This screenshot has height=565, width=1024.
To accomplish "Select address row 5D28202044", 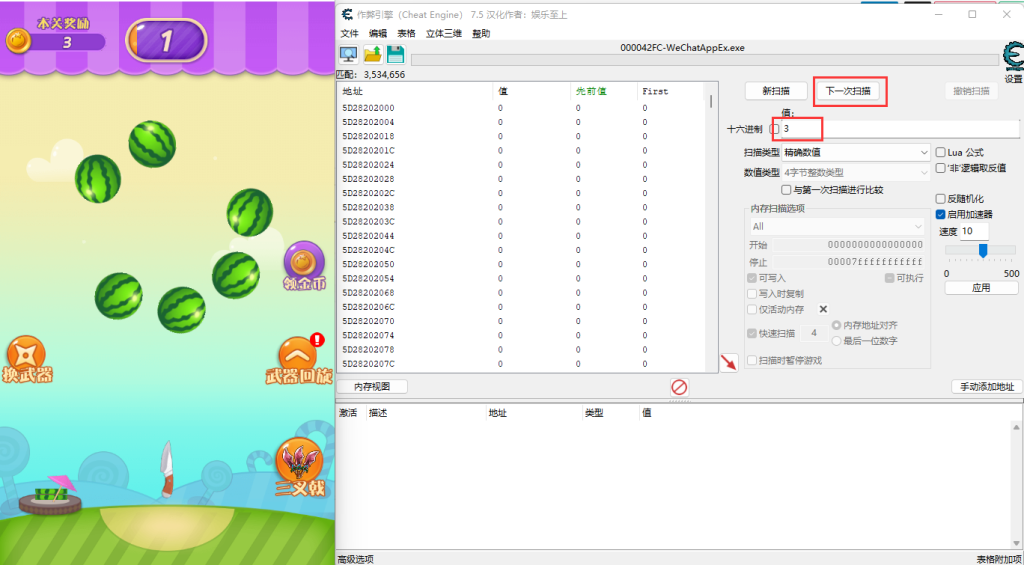I will (x=522, y=236).
